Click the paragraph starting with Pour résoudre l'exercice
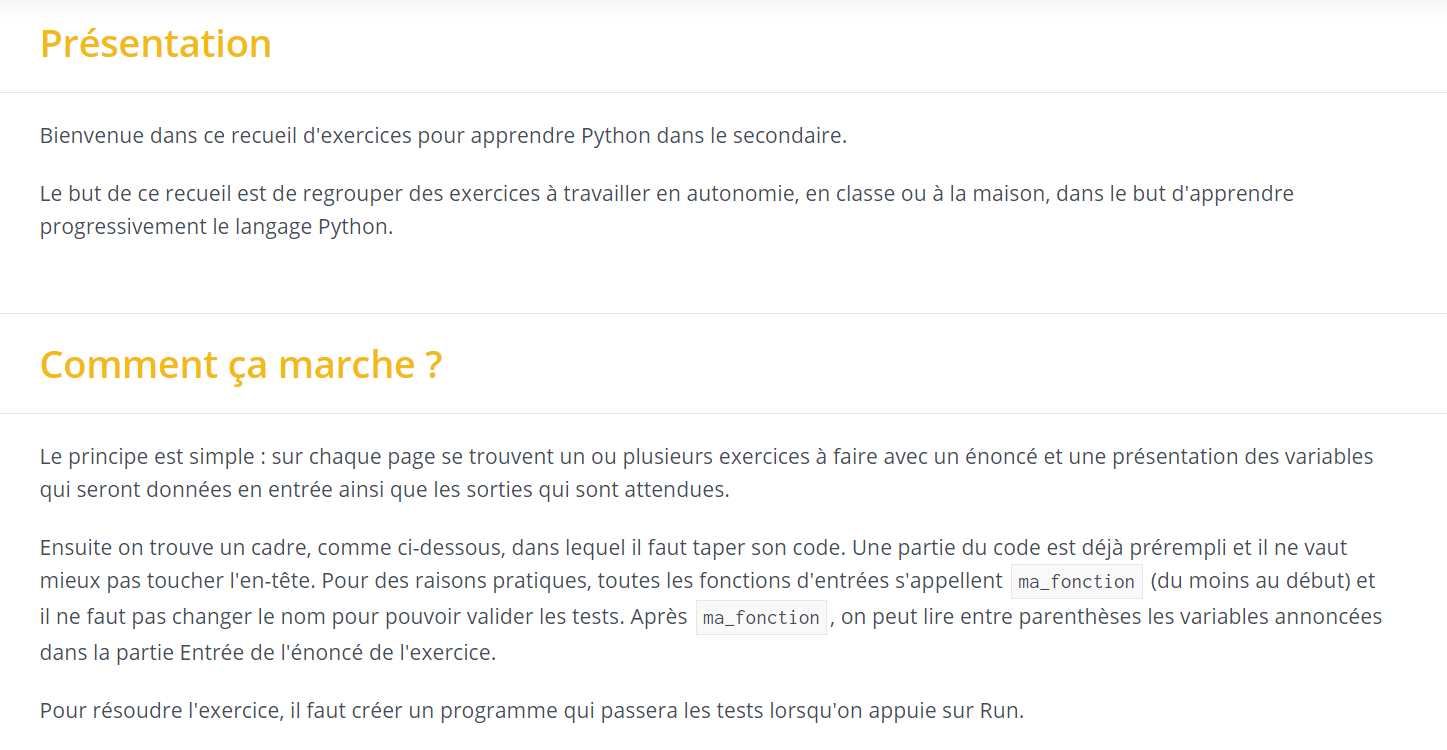Image resolution: width=1447 pixels, height=750 pixels. 532,711
